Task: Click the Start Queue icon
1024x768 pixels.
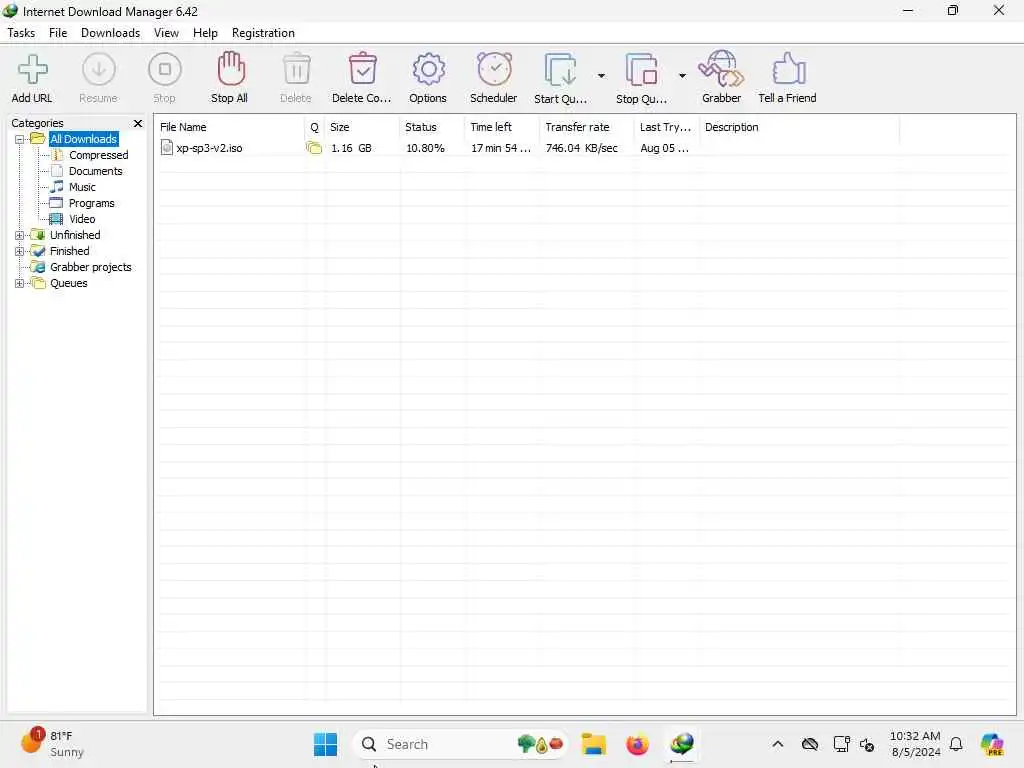Action: 560,70
